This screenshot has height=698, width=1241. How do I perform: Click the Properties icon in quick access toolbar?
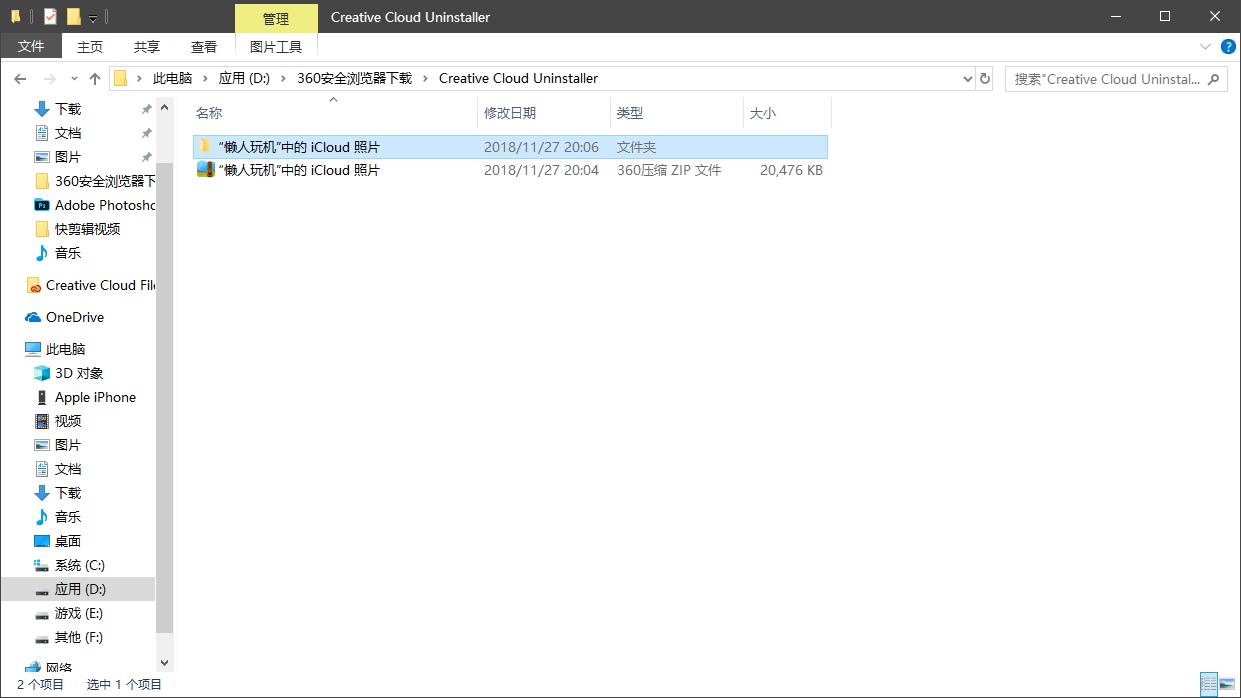click(50, 17)
